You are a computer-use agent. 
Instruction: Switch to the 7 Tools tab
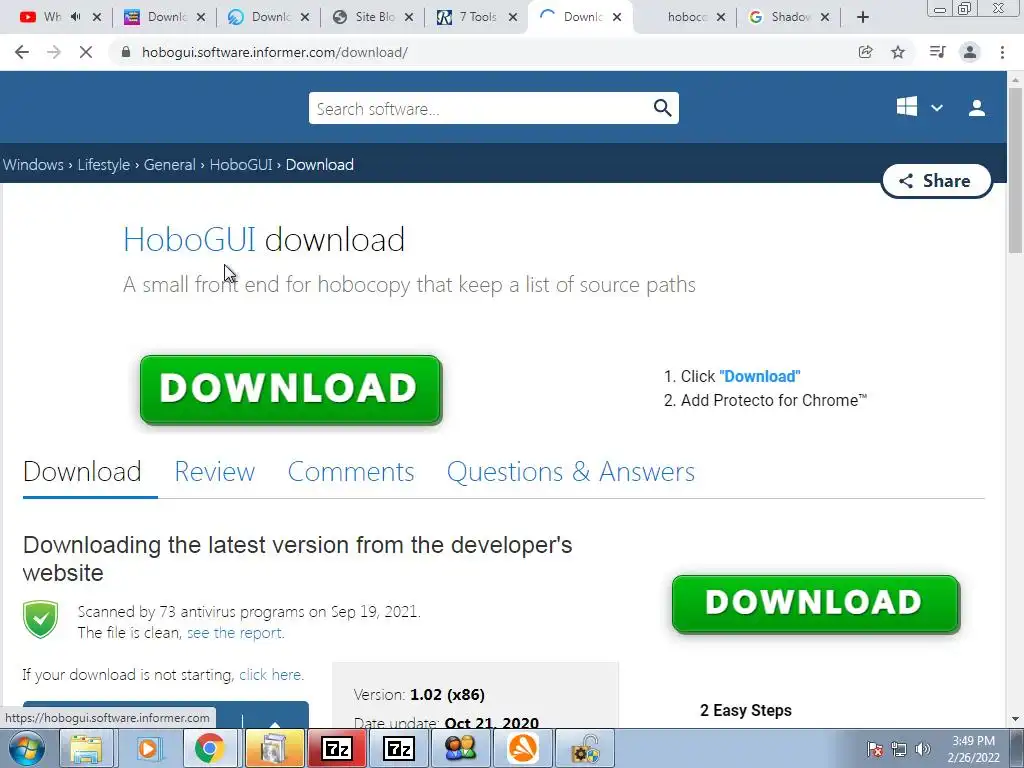[x=477, y=17]
